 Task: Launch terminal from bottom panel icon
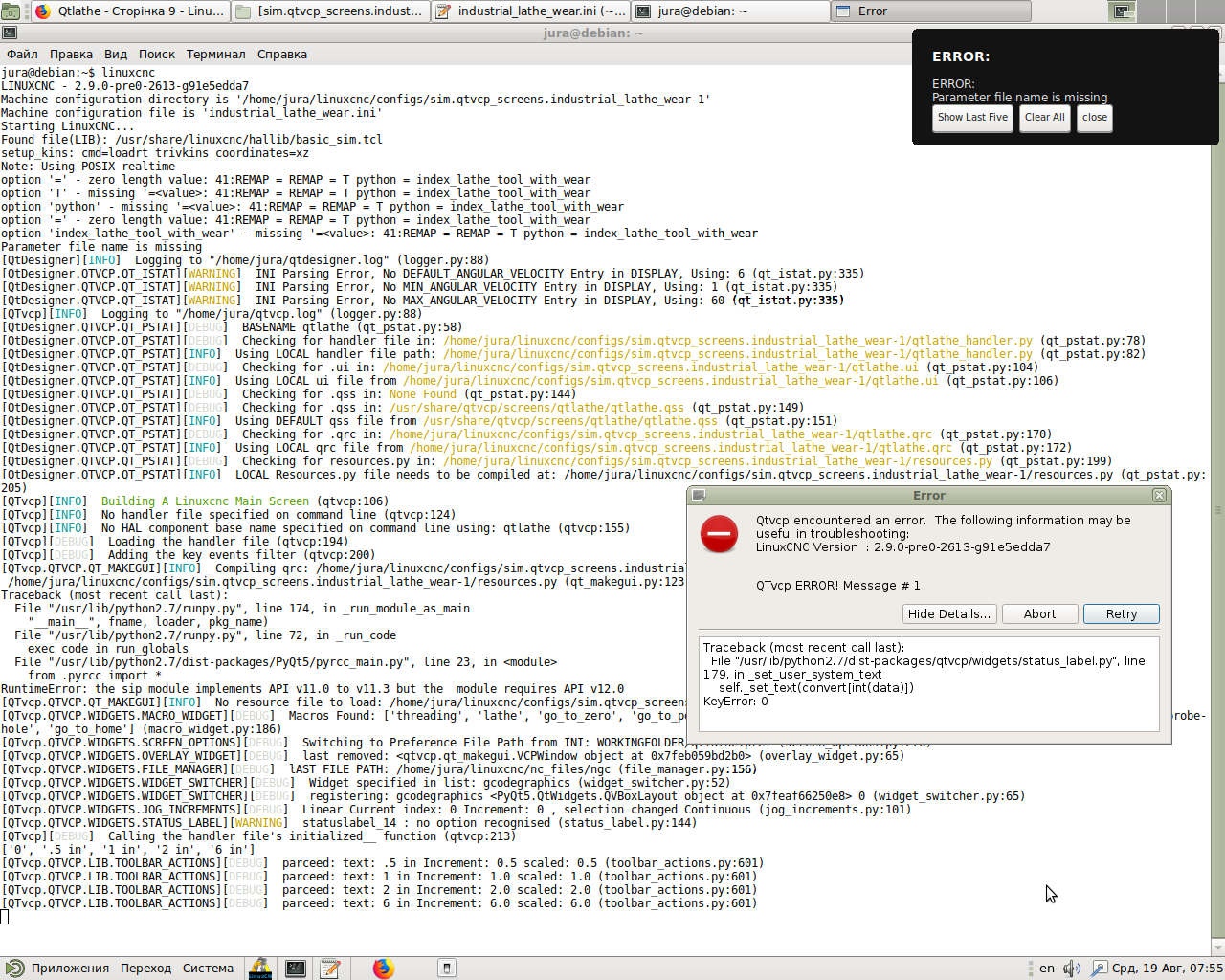pos(296,969)
